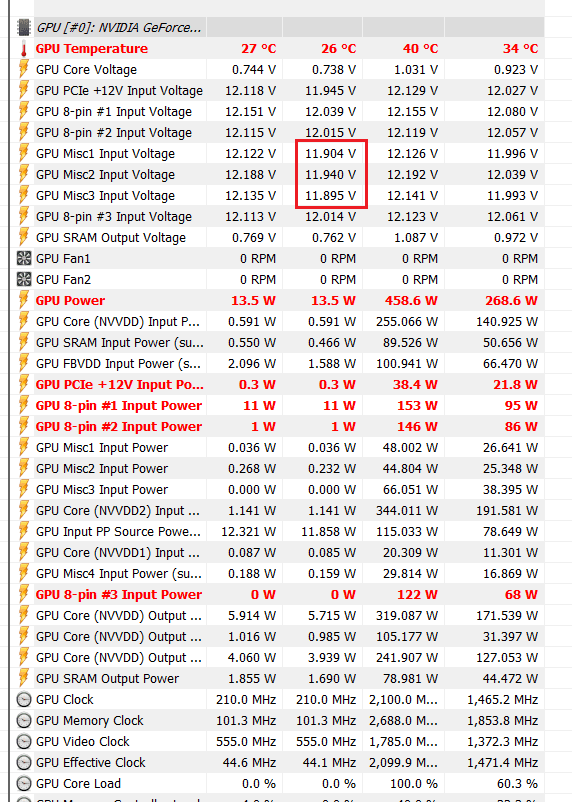Click the clock icon beside GPU Memory Clock
This screenshot has height=802, width=572.
[x=24, y=721]
